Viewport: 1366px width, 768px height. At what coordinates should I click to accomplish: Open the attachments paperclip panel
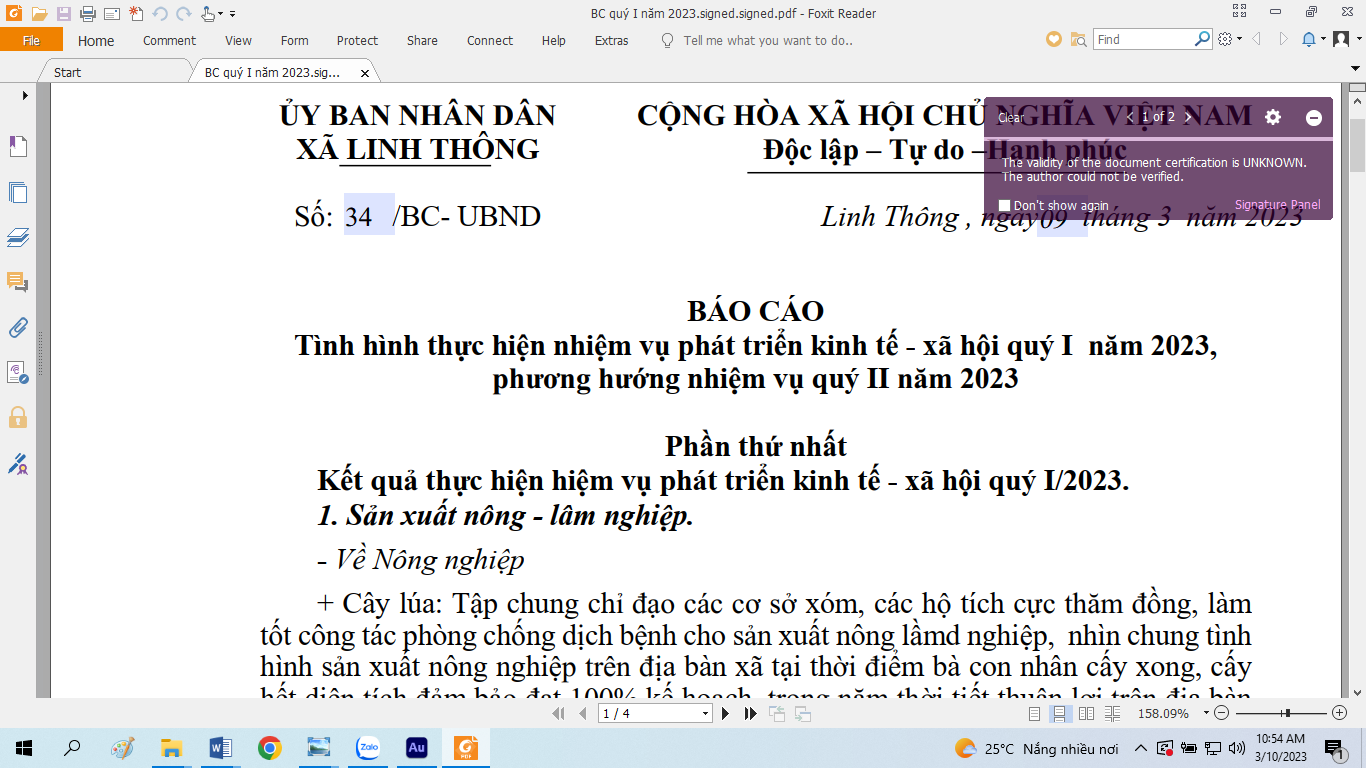pyautogui.click(x=18, y=327)
